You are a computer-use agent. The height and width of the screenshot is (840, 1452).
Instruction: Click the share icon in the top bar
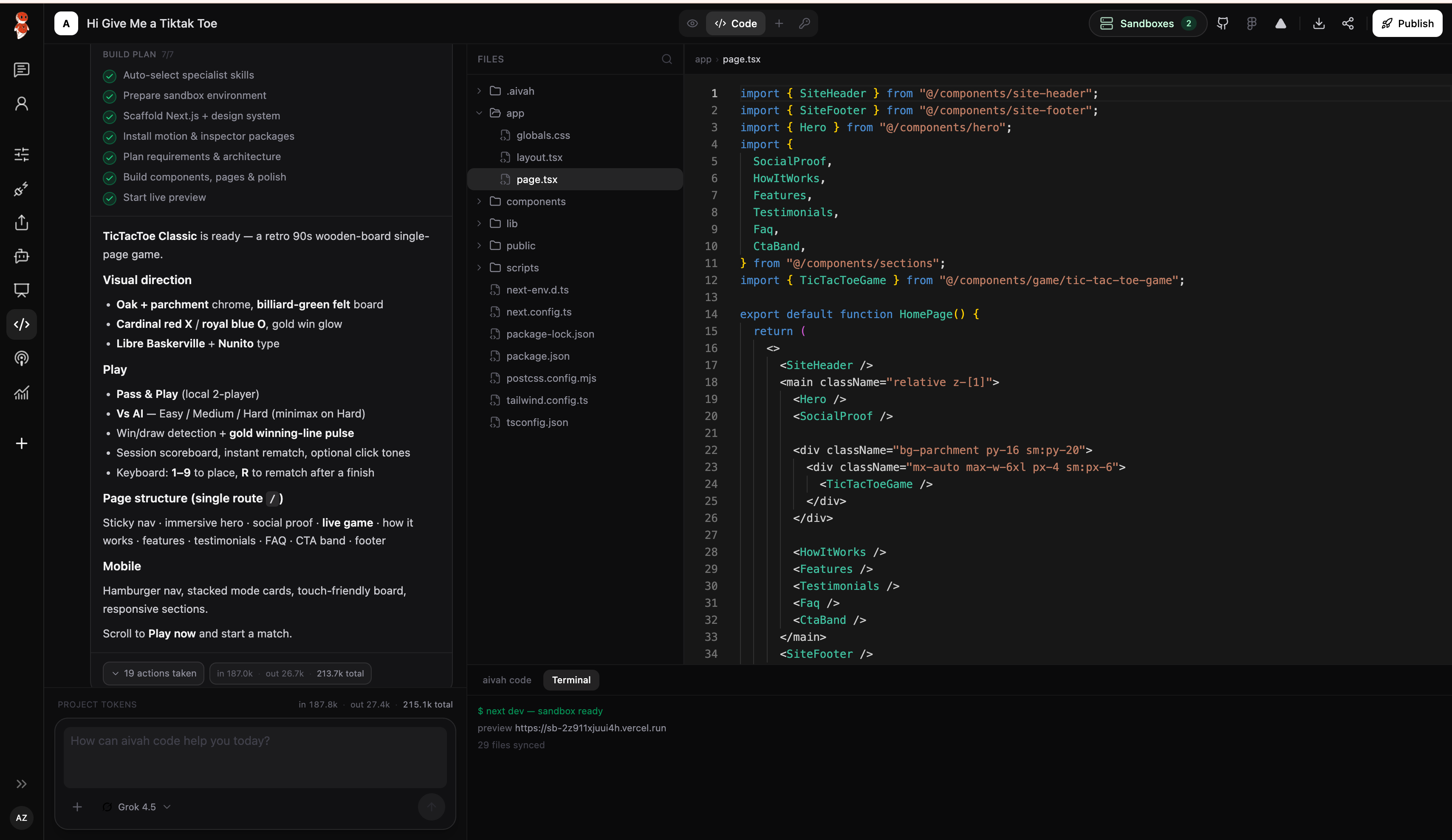click(x=1348, y=24)
